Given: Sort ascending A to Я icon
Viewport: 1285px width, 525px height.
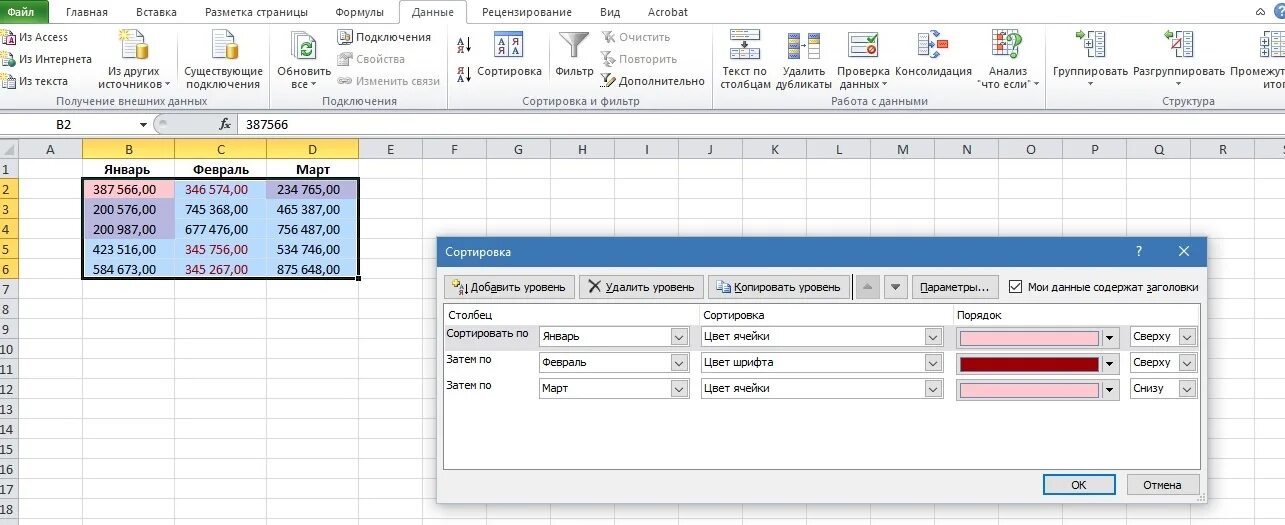Looking at the screenshot, I should [x=464, y=45].
